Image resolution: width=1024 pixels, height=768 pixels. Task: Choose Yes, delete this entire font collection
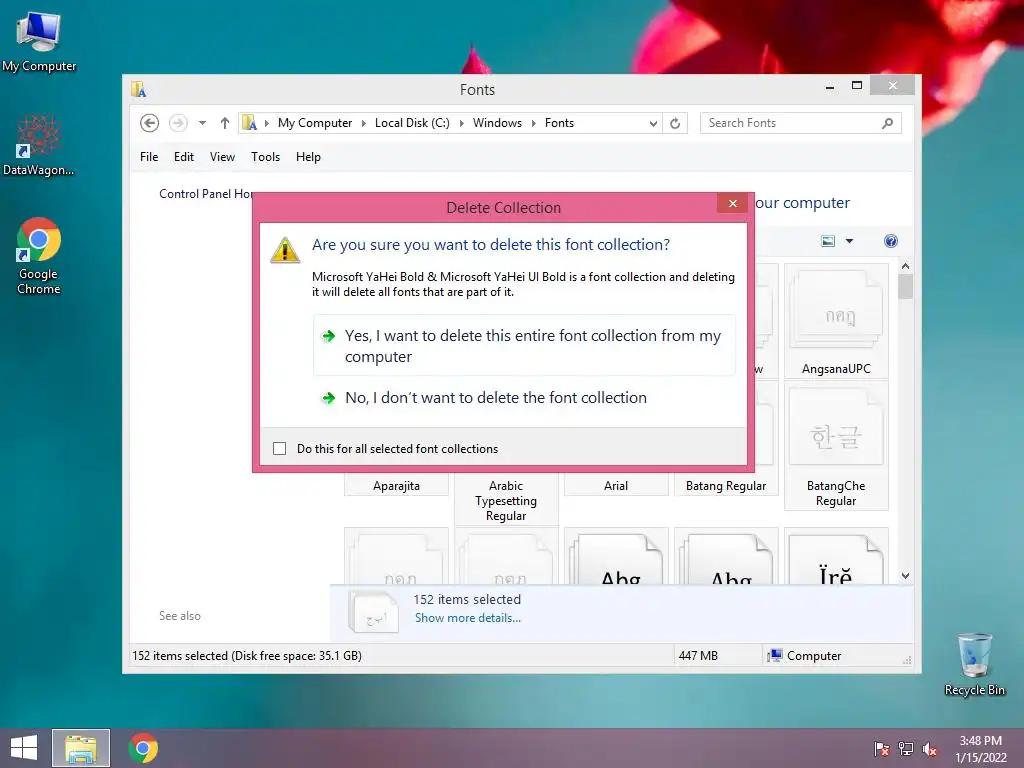tap(524, 345)
